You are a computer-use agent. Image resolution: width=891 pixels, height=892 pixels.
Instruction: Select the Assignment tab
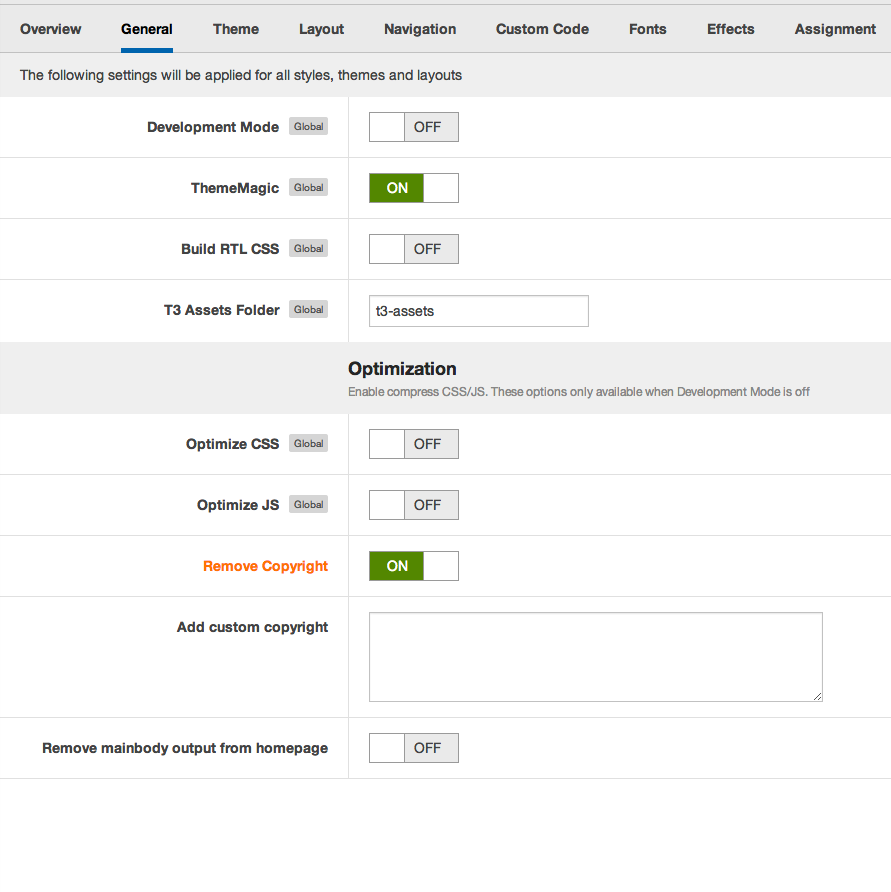[835, 29]
